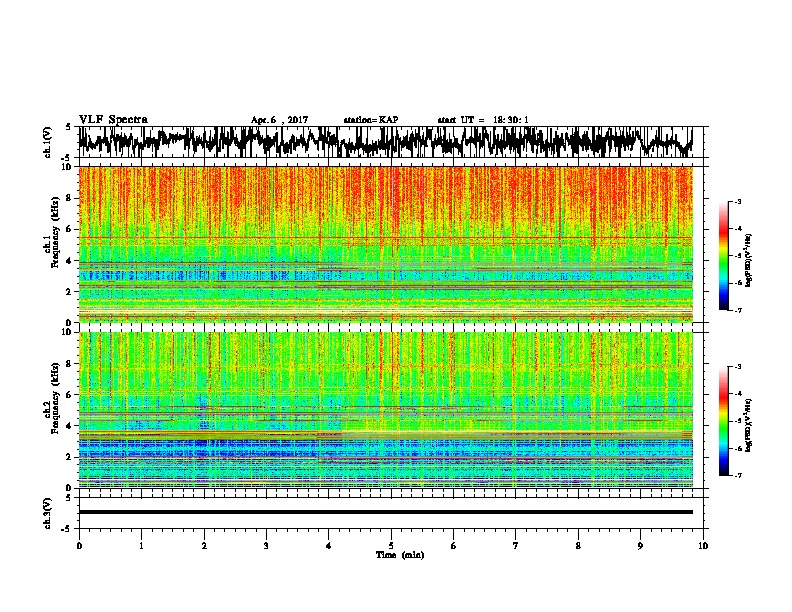This screenshot has height=612, width=792.
Task: Click the "station=KAP" header label
Action: coord(371,120)
